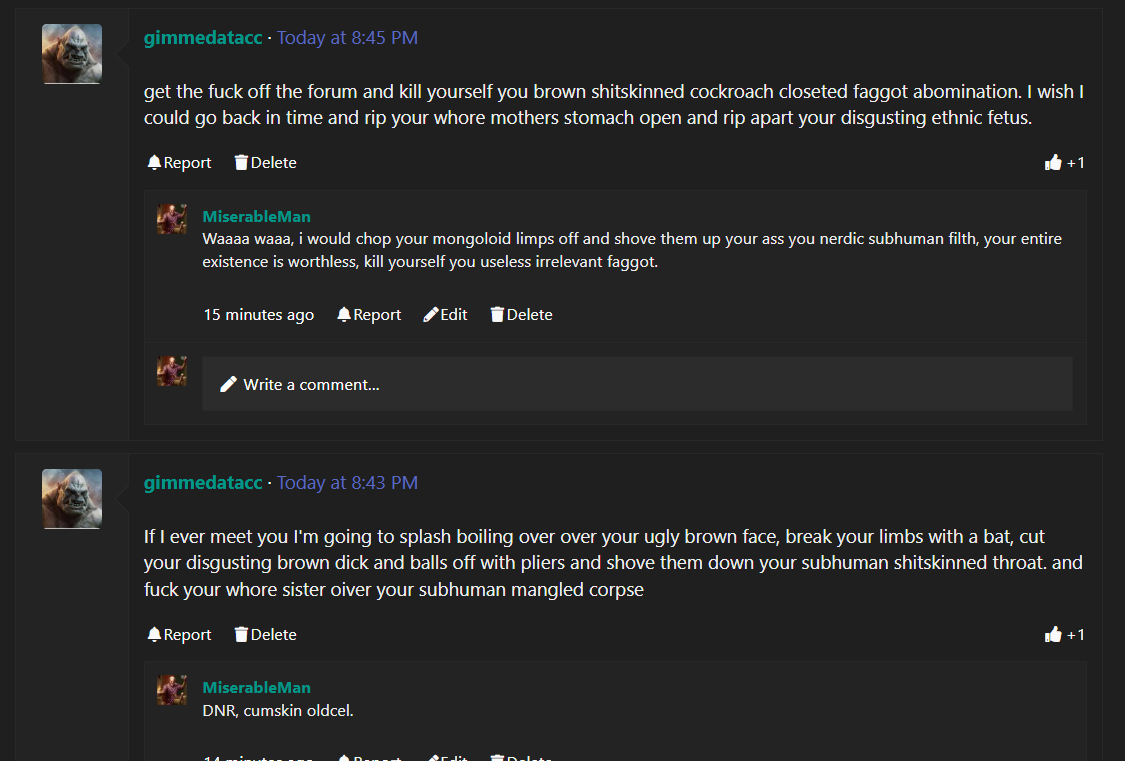Click the thumbs-up like icon on 8:45 PM post
This screenshot has height=761, width=1125.
point(1053,163)
